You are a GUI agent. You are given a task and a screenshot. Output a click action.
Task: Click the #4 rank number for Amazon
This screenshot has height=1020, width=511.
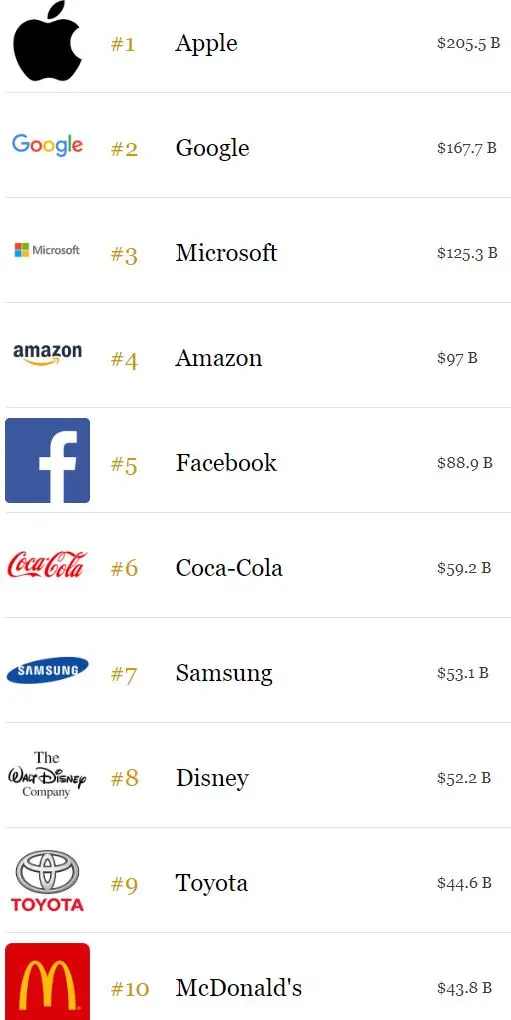click(124, 359)
